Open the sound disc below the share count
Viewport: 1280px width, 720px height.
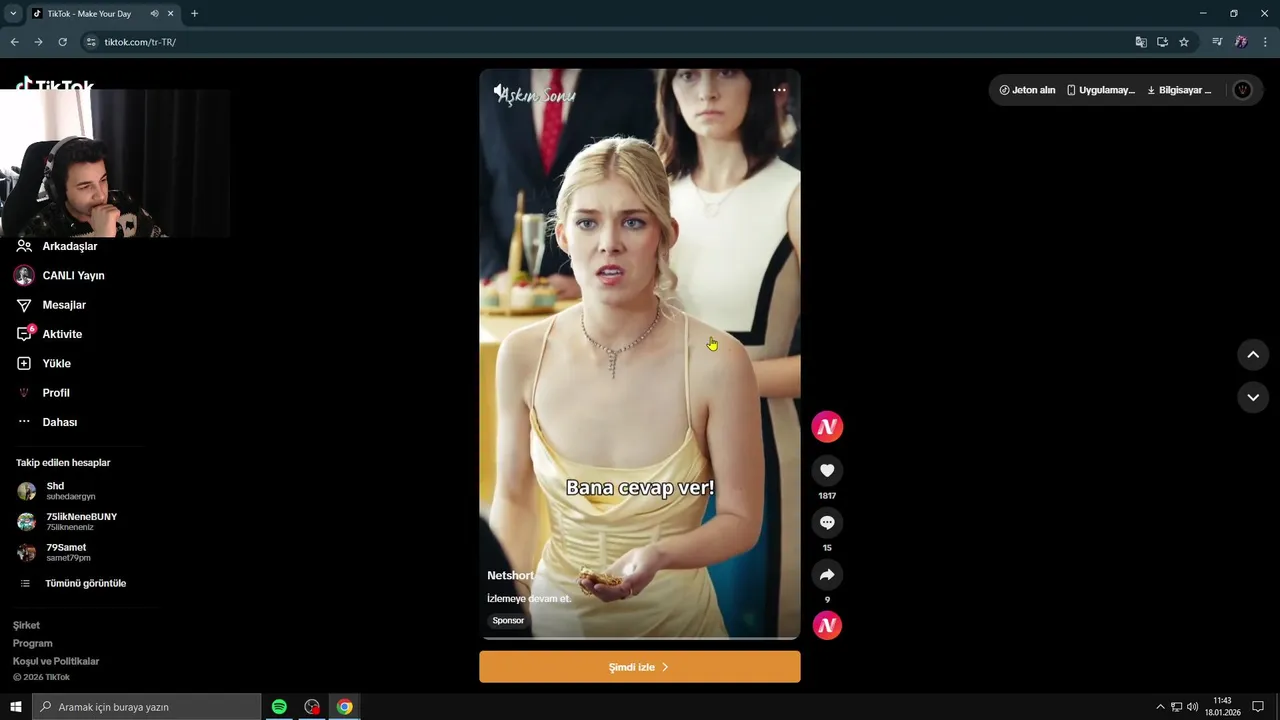point(827,626)
